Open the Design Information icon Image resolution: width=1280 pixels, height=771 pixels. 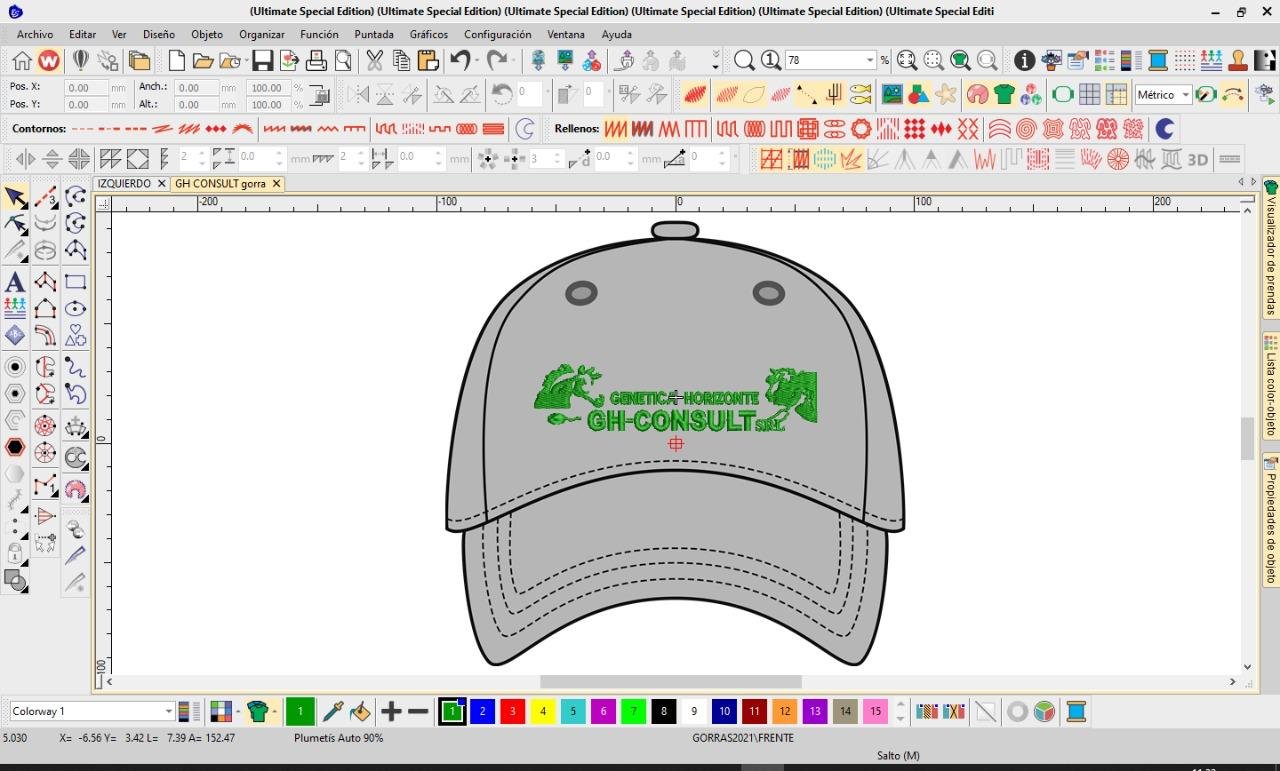[1024, 61]
